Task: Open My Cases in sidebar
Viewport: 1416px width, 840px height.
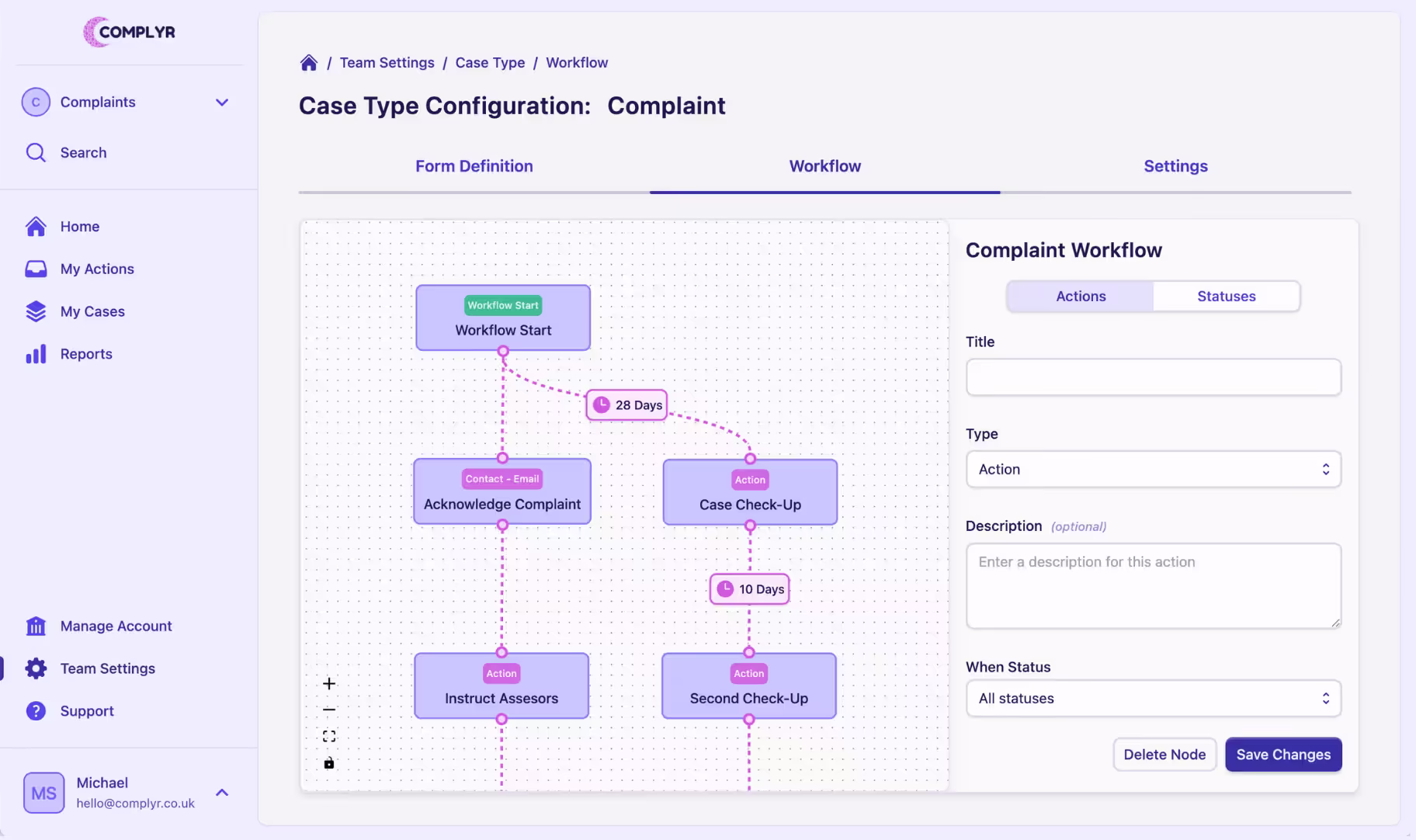Action: pyautogui.click(x=92, y=311)
